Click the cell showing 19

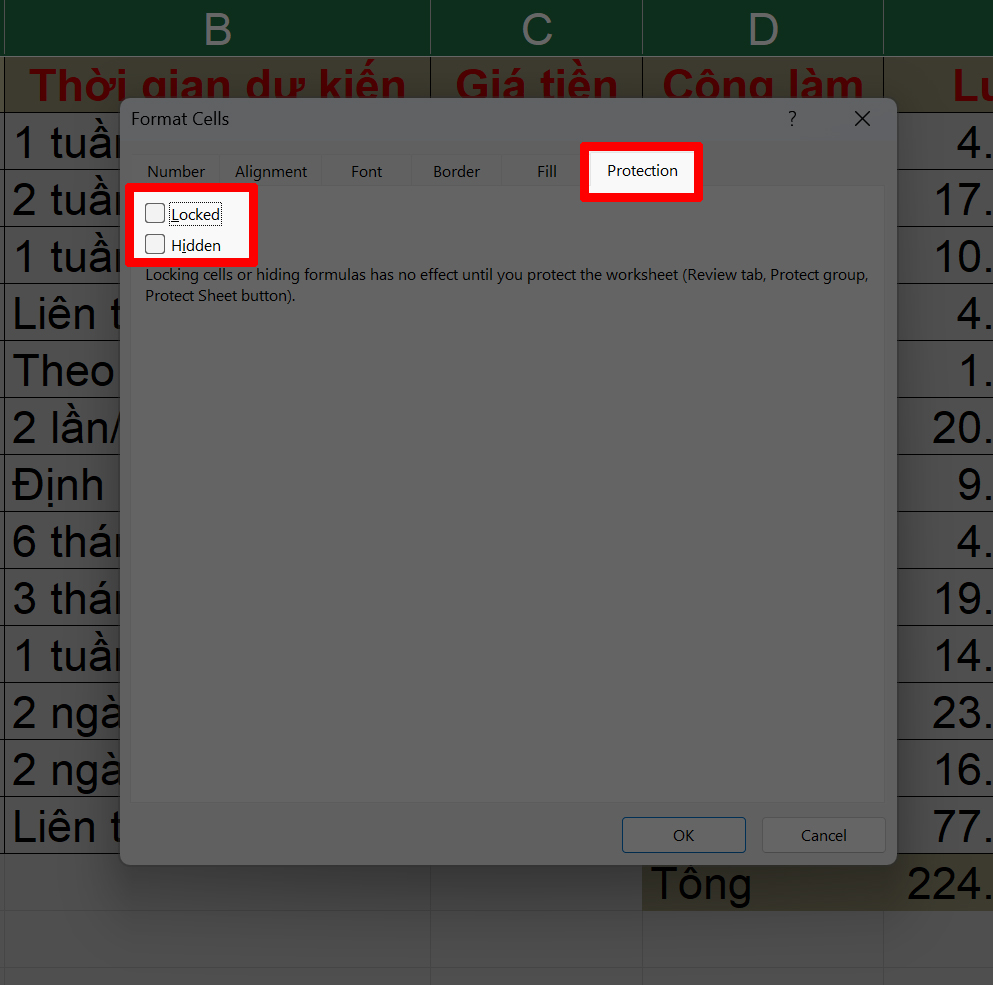(945, 597)
